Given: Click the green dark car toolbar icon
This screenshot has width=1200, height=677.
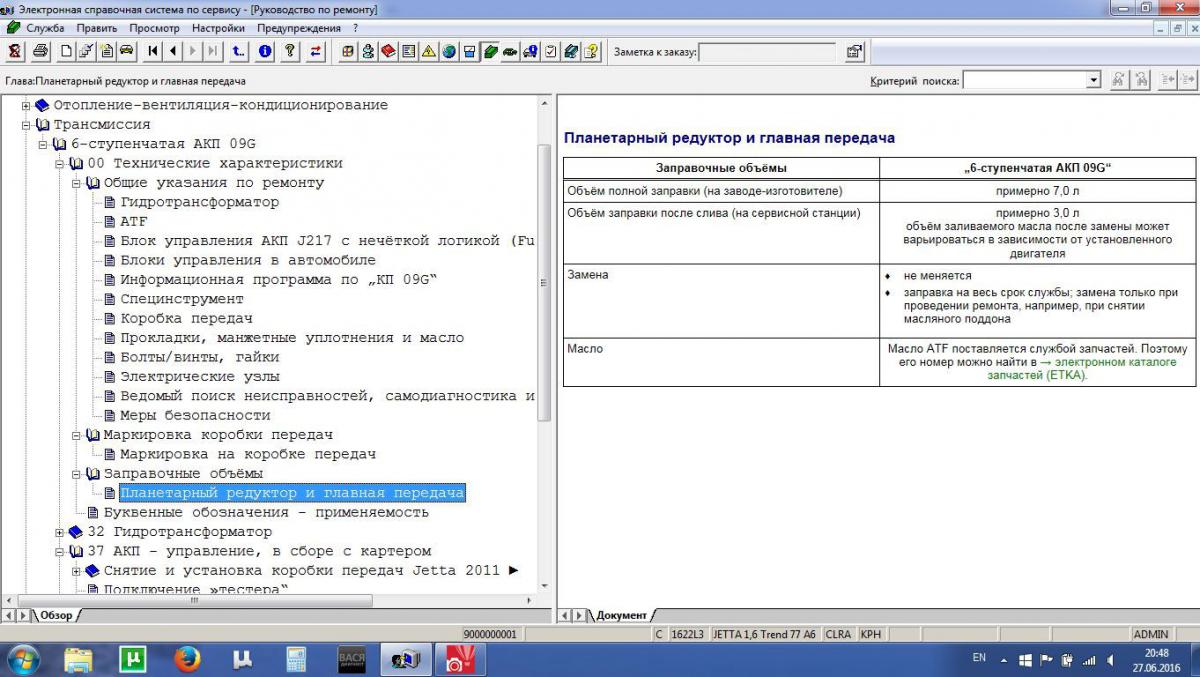Looking at the screenshot, I should [x=510, y=51].
